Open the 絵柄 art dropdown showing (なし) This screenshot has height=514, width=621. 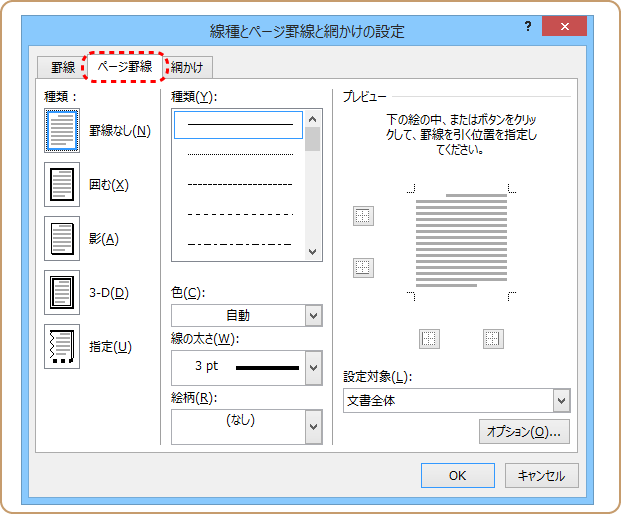point(247,427)
